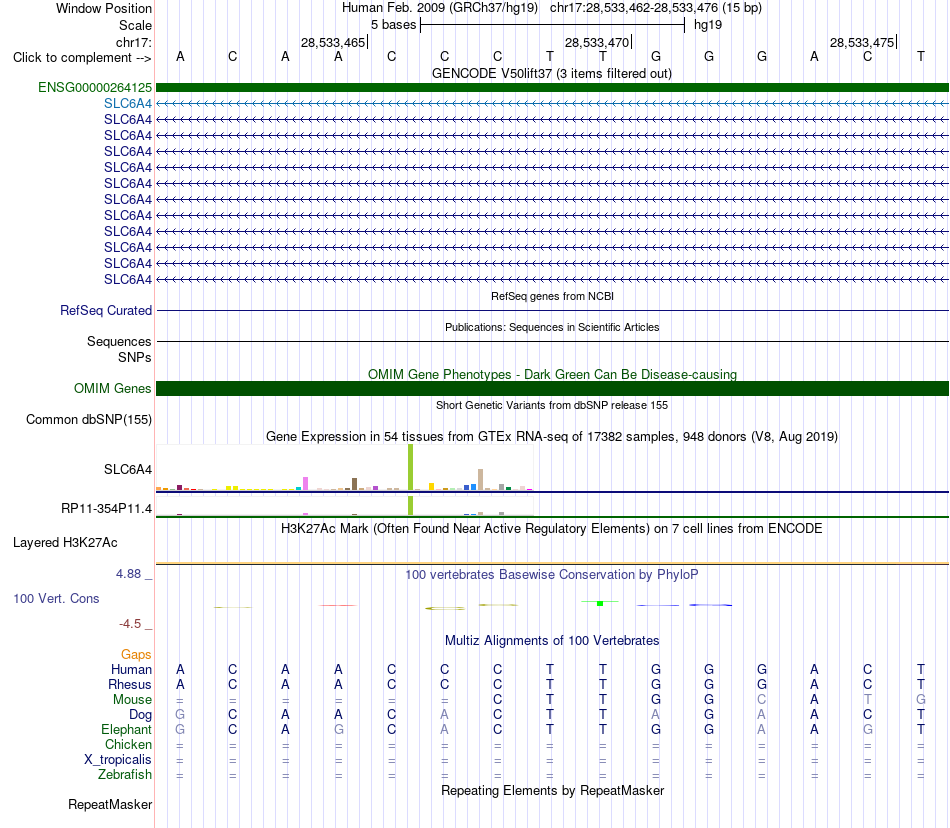Image resolution: width=950 pixels, height=828 pixels.
Task: Click the Dog alignment row label
Action: [140, 715]
